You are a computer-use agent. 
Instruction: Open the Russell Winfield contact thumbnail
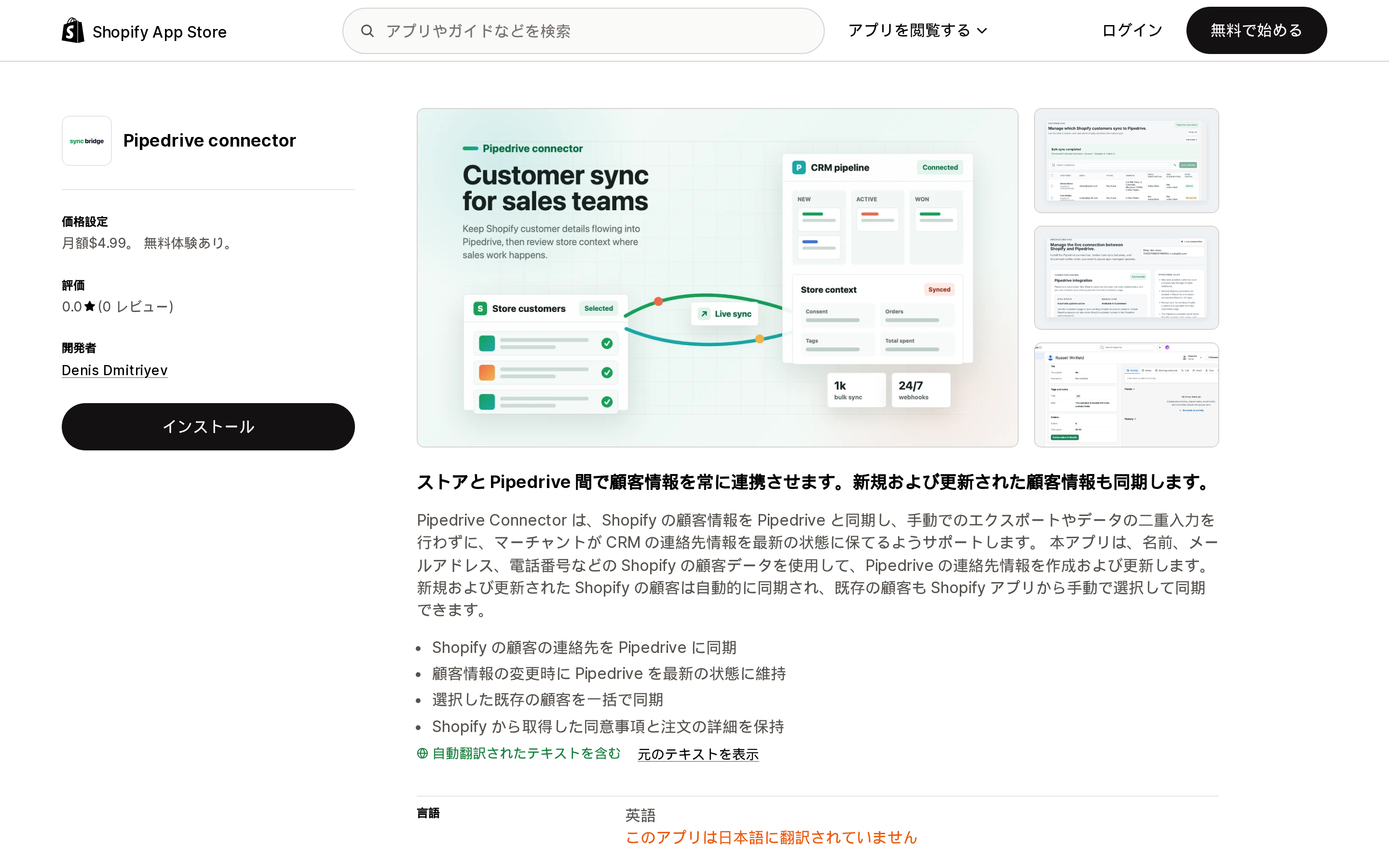click(x=1126, y=395)
